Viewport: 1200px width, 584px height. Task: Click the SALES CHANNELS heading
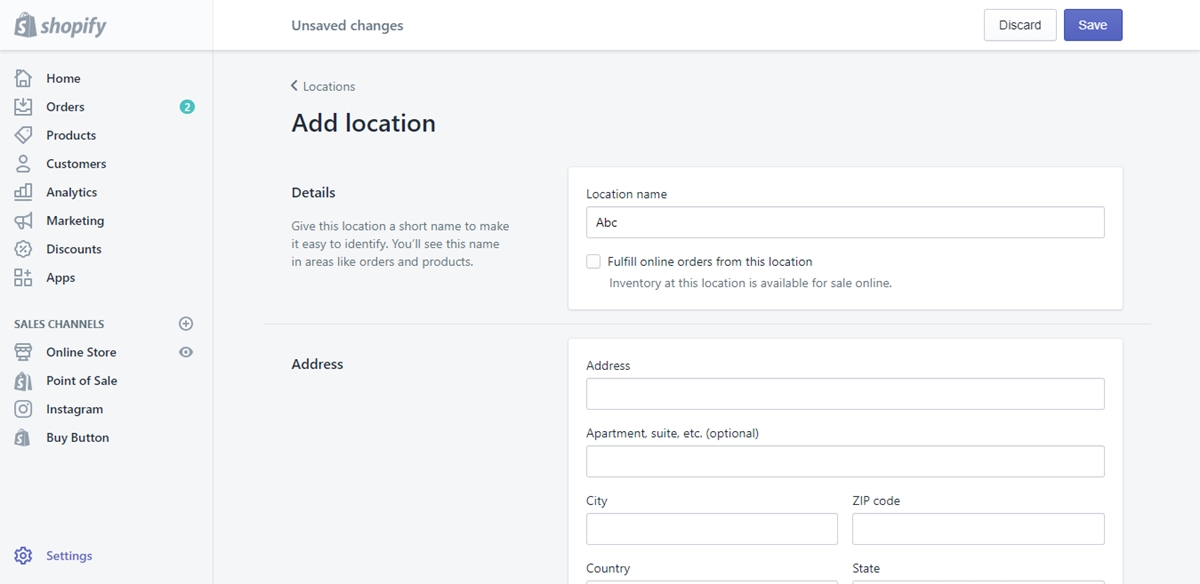(59, 324)
